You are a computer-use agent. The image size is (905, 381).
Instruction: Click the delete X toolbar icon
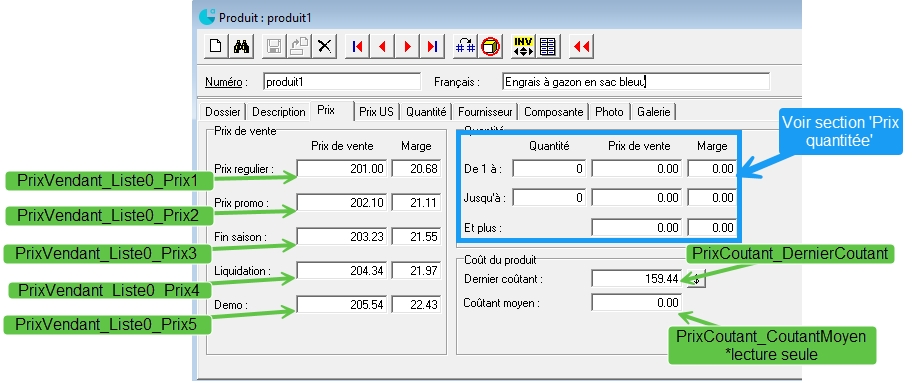324,47
